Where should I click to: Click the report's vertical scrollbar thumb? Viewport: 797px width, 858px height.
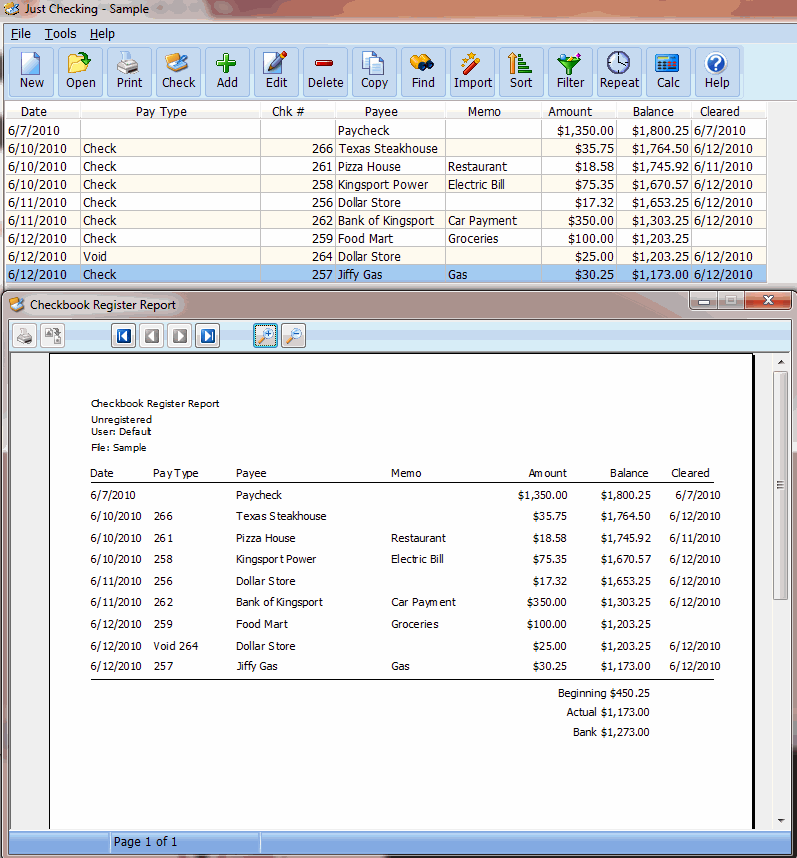[x=781, y=485]
